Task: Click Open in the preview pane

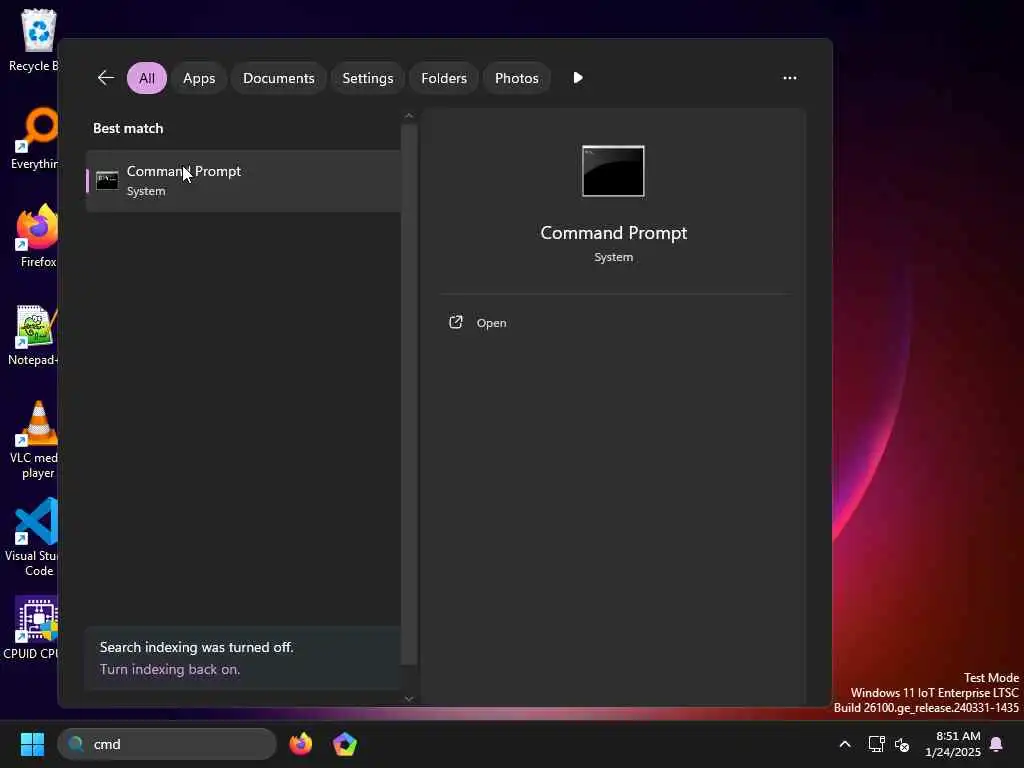Action: [x=478, y=323]
